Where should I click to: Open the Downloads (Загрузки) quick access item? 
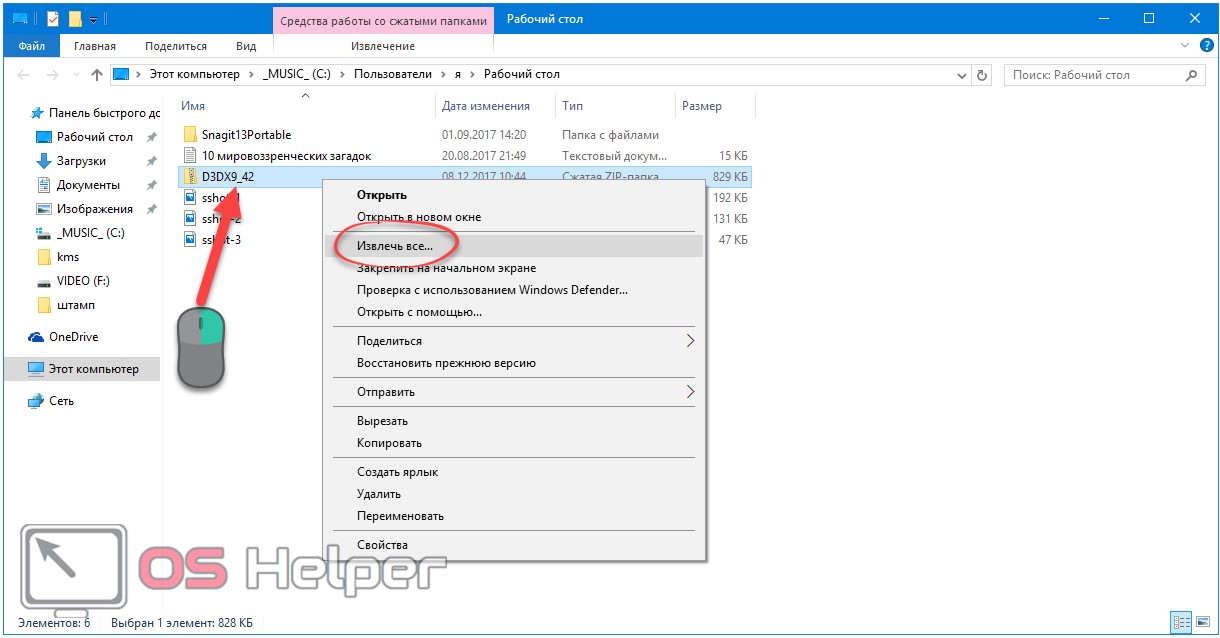81,161
